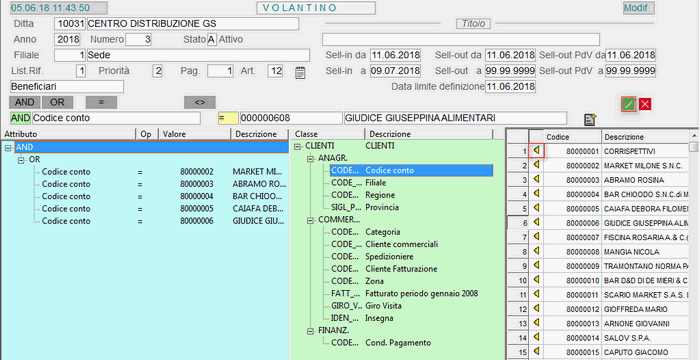Image resolution: width=700 pixels, height=360 pixels.
Task: Click the Stato field showing A
Action: point(212,39)
